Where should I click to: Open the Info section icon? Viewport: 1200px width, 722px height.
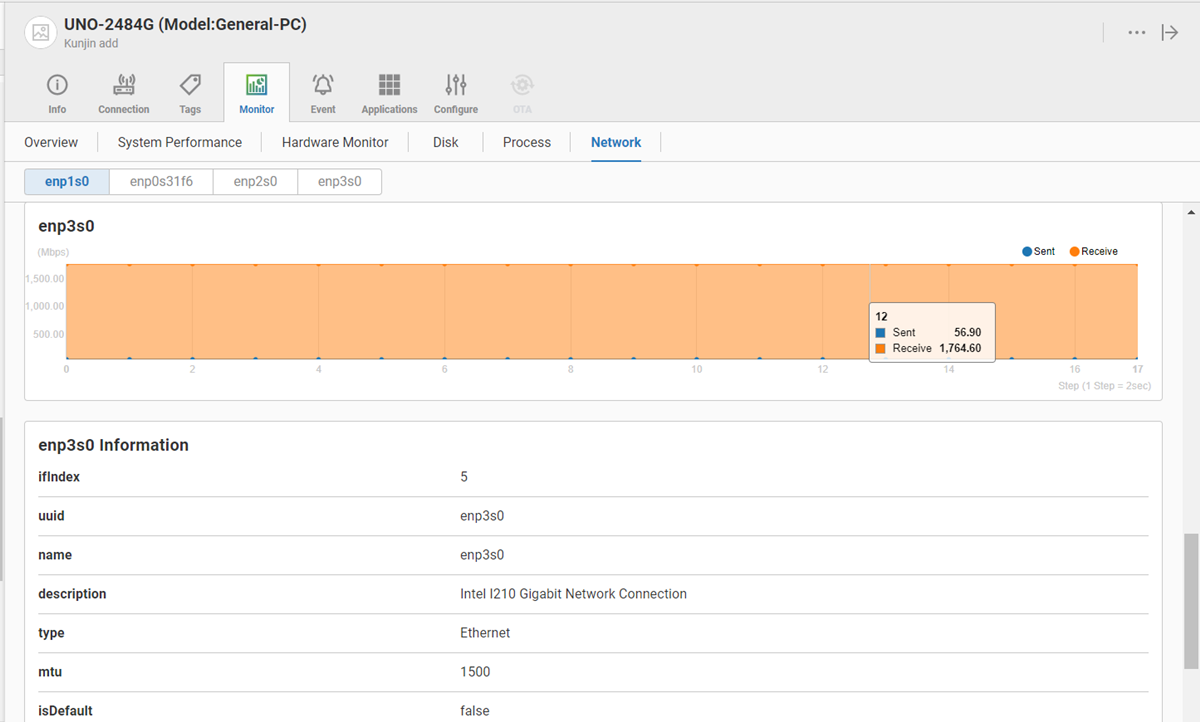(57, 85)
